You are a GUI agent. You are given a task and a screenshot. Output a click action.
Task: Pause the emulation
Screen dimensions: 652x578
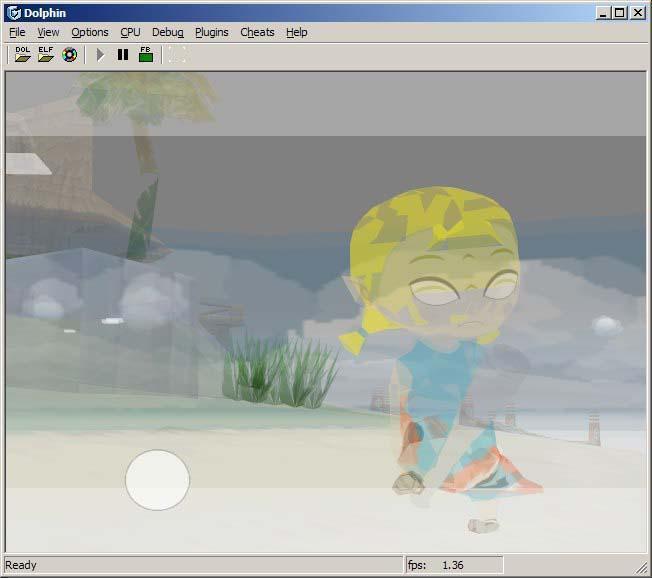[x=123, y=55]
